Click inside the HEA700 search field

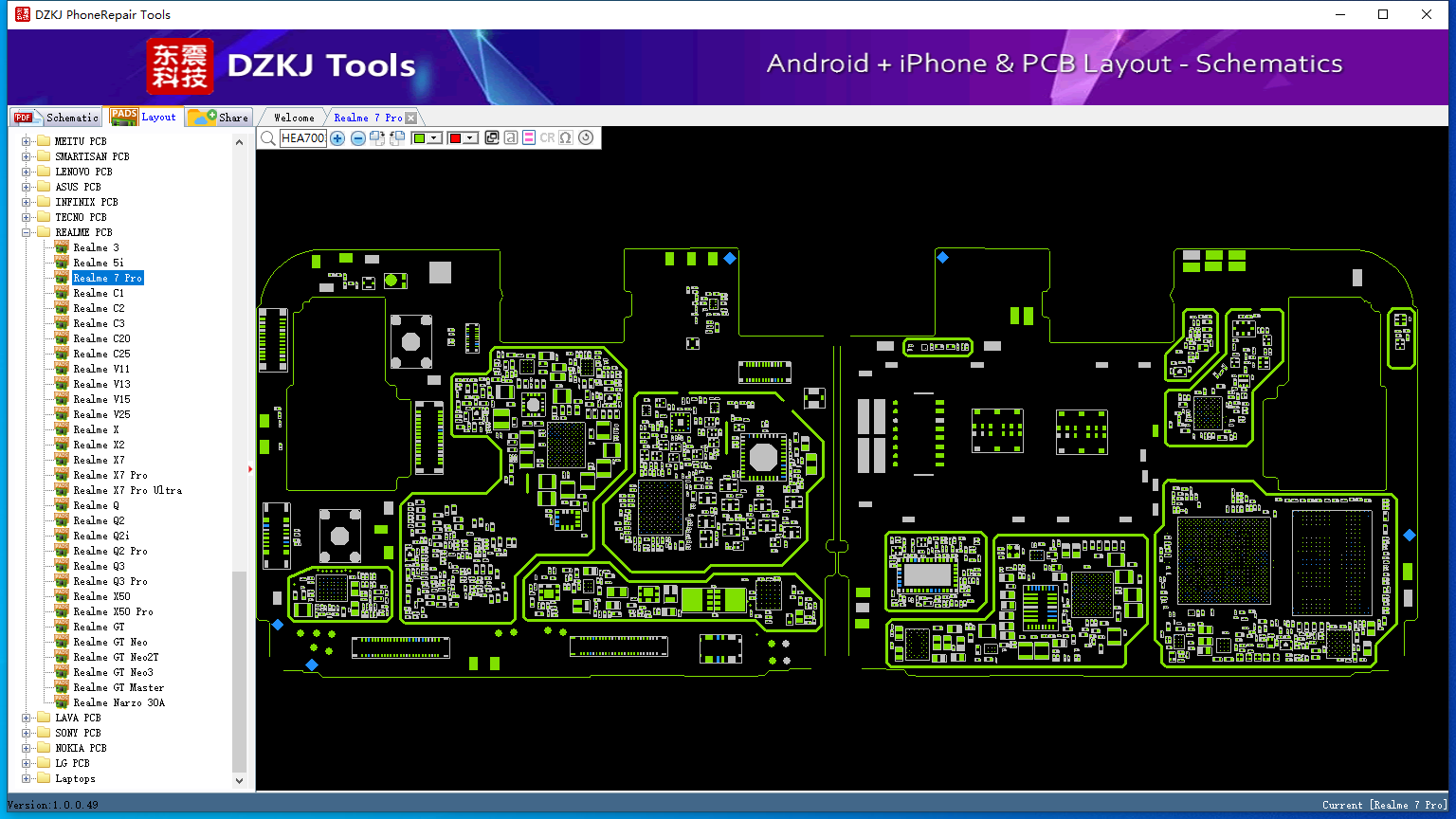302,137
